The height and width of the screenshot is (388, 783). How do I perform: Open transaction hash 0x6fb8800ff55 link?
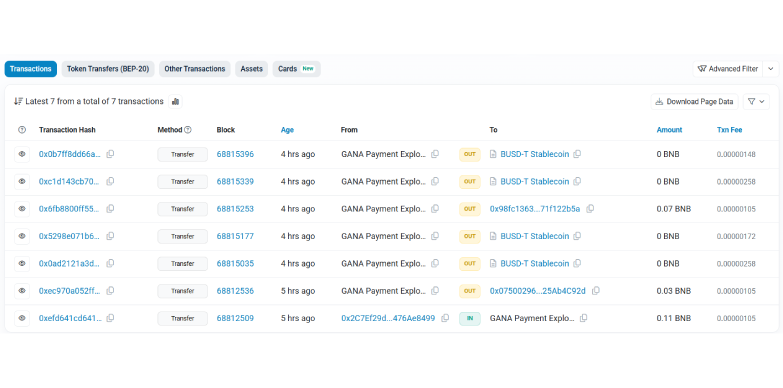point(70,209)
